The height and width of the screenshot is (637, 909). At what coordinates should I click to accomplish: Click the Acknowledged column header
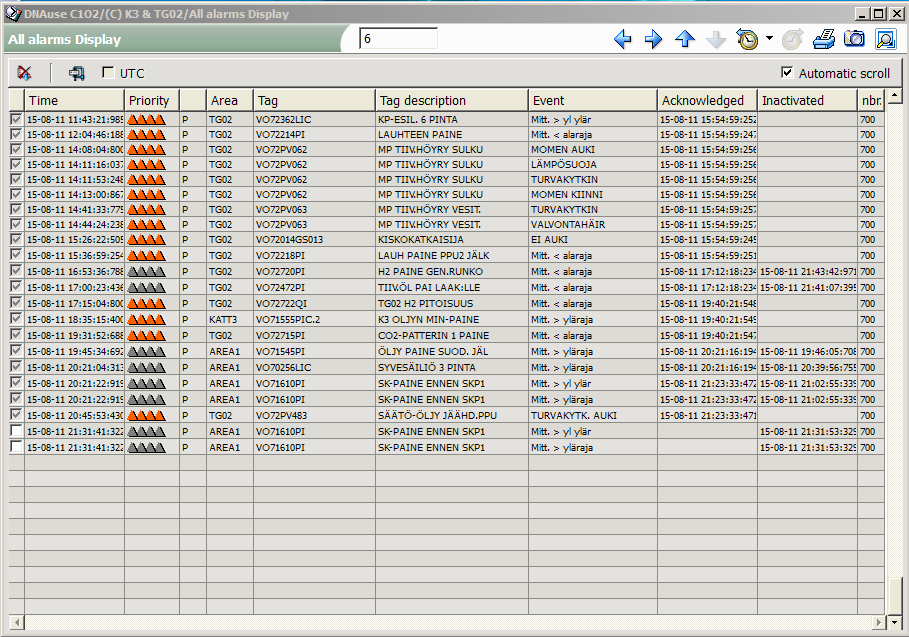(707, 100)
